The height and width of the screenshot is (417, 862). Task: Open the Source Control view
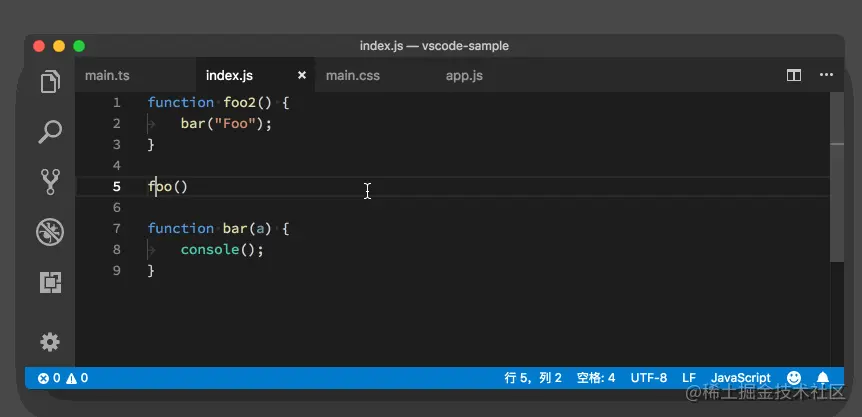[x=50, y=182]
